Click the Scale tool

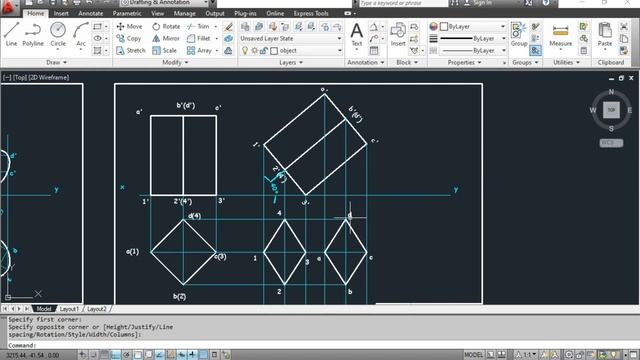pyautogui.click(x=164, y=50)
